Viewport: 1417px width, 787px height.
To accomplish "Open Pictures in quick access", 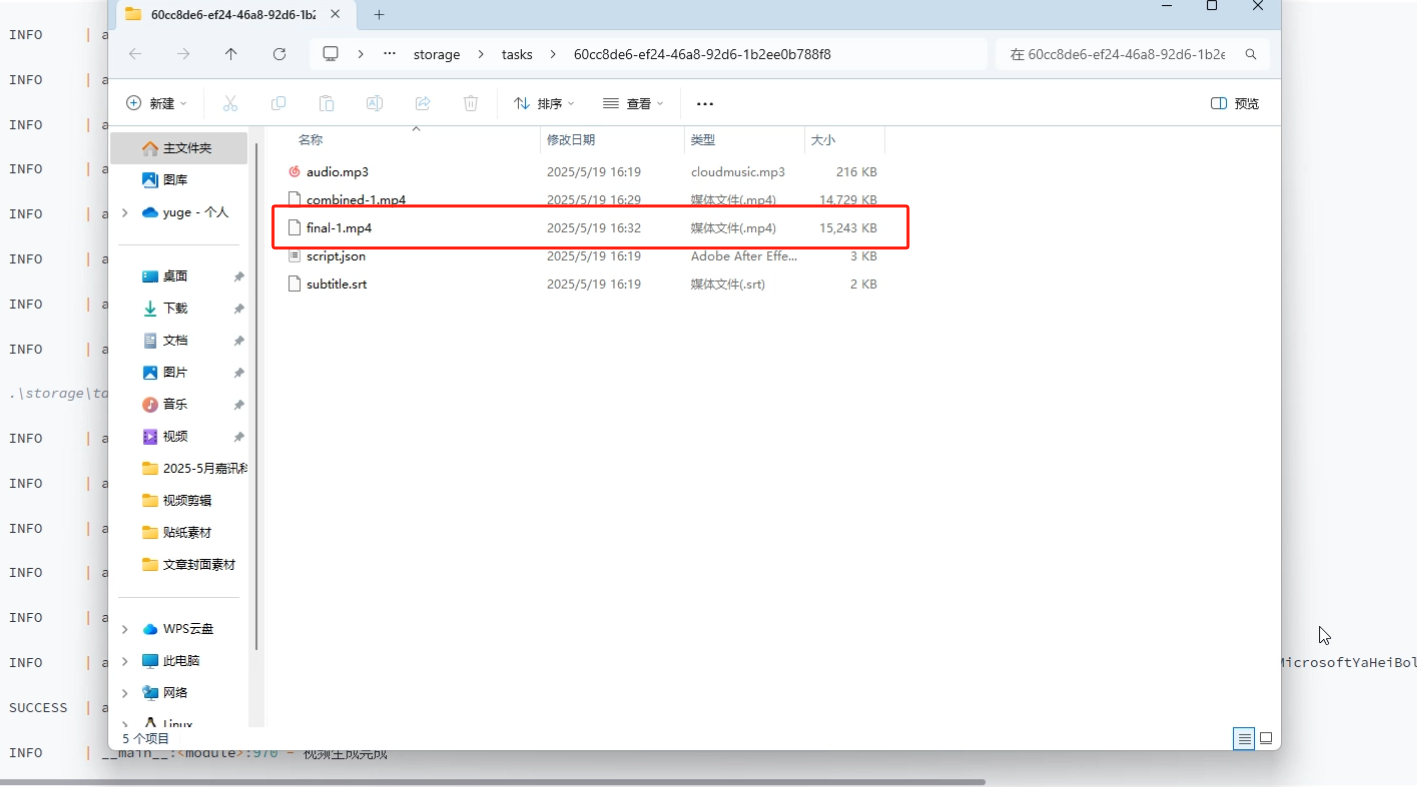I will [x=166, y=372].
